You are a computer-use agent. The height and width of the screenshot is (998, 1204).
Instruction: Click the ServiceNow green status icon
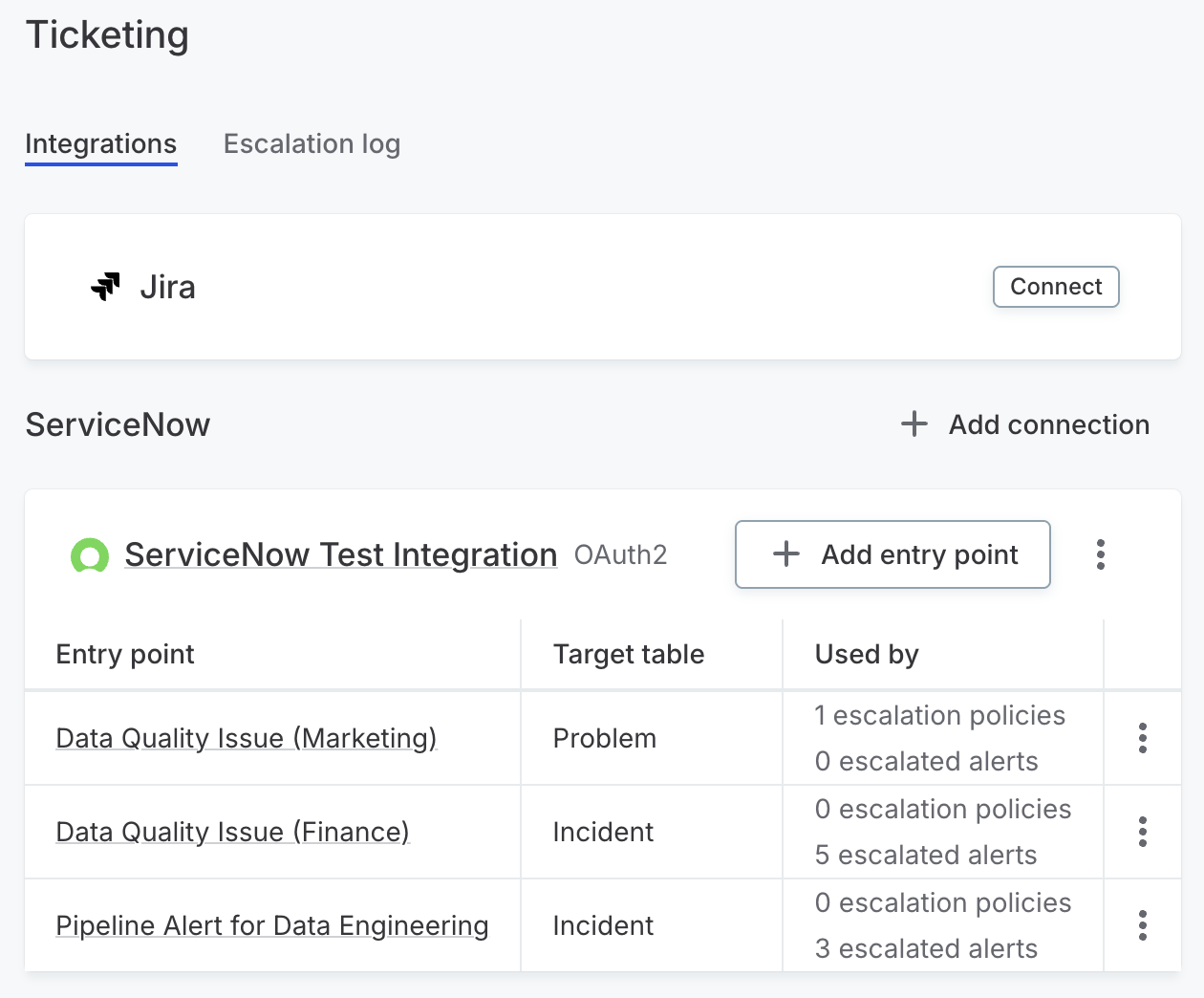(x=90, y=555)
